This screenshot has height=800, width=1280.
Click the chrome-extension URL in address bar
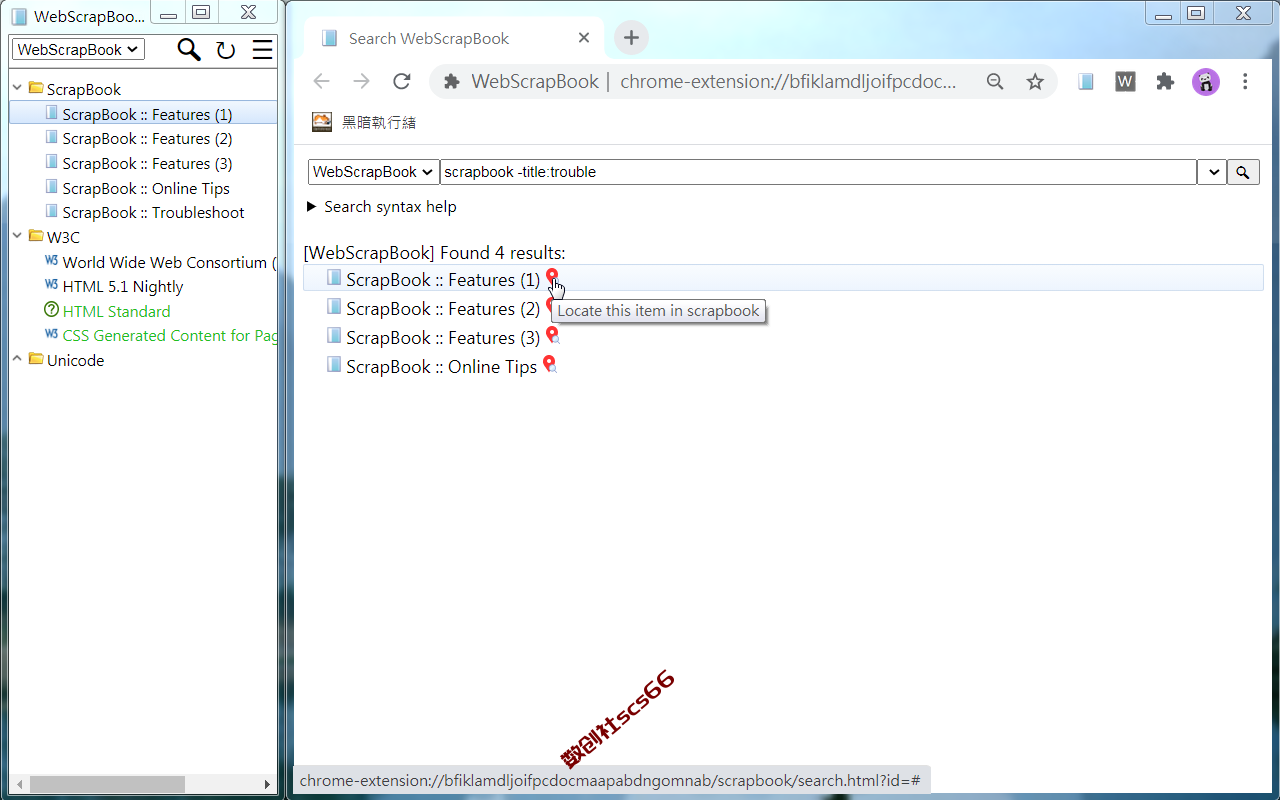pyautogui.click(x=788, y=82)
